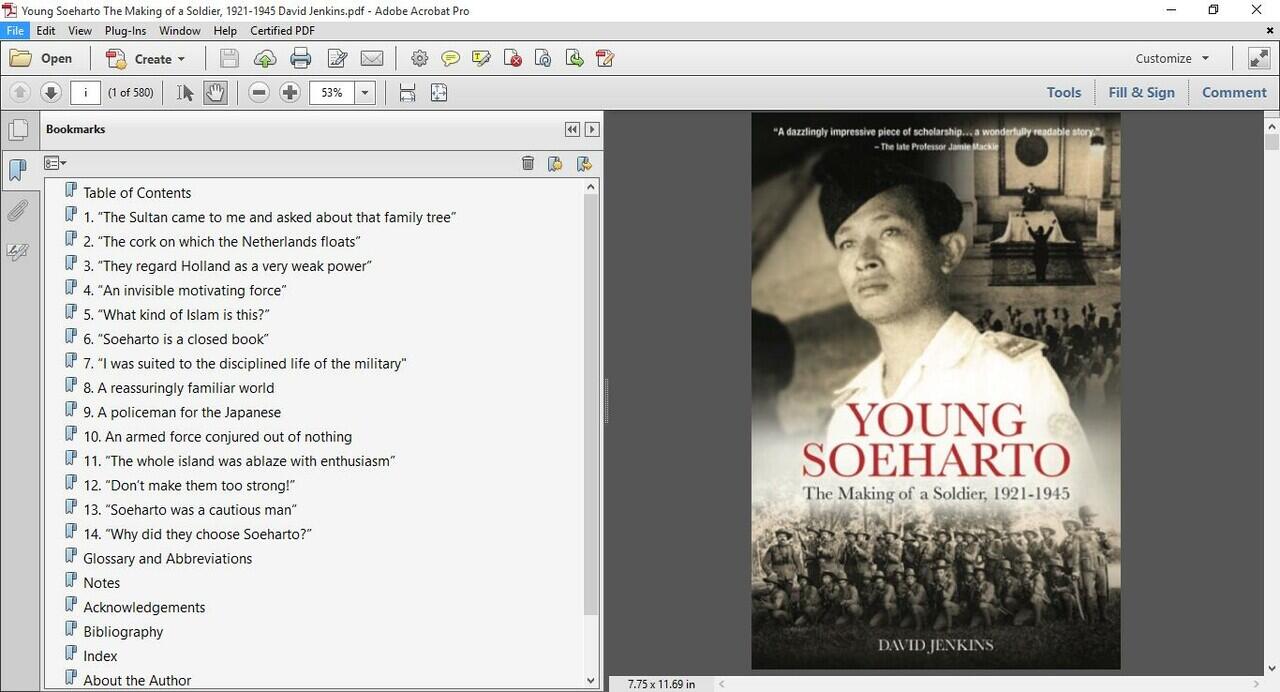Click the 53% zoom value field
This screenshot has height=692, width=1280.
(x=332, y=93)
